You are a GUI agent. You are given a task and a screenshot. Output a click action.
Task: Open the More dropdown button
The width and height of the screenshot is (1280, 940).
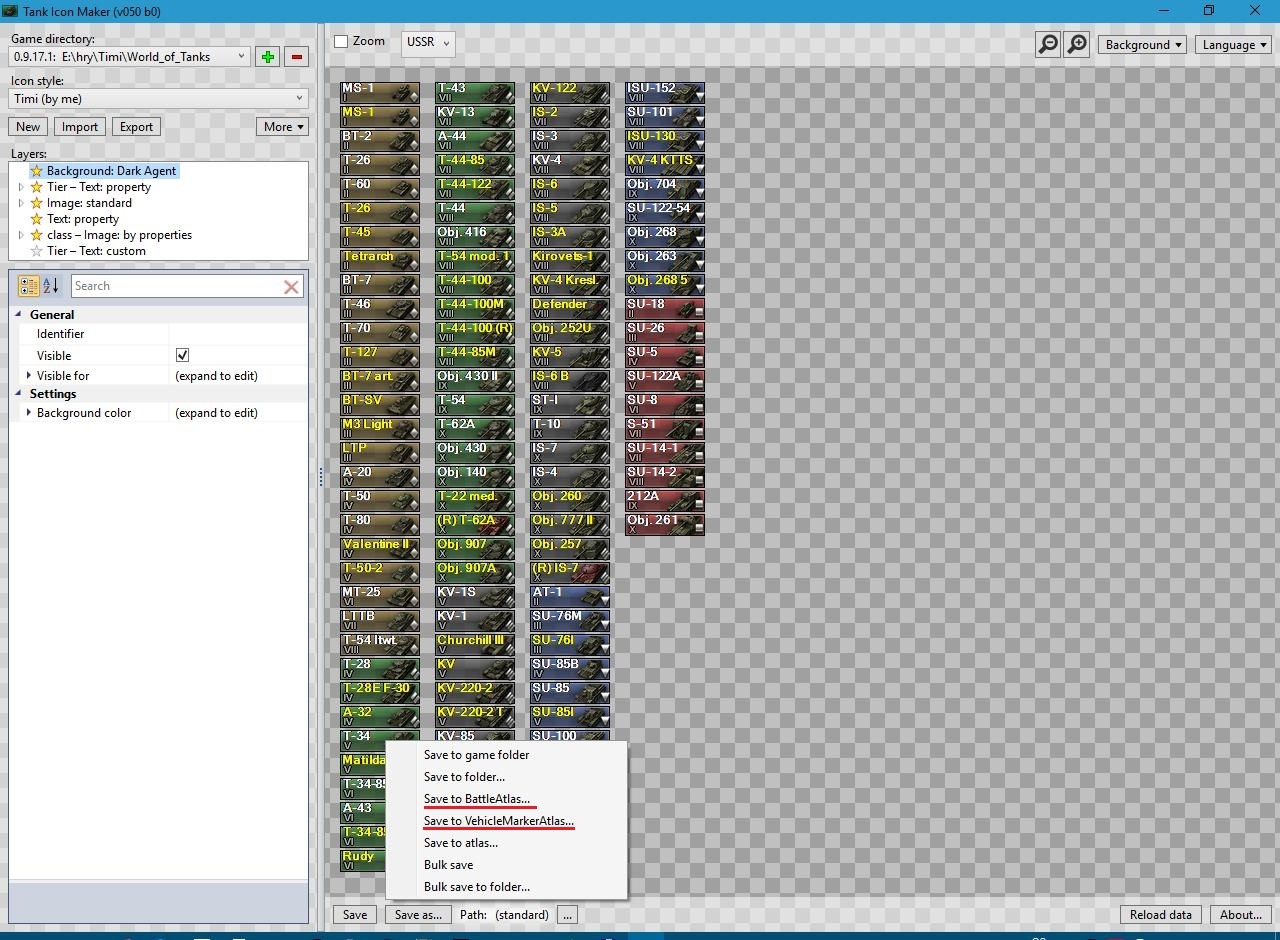click(283, 127)
